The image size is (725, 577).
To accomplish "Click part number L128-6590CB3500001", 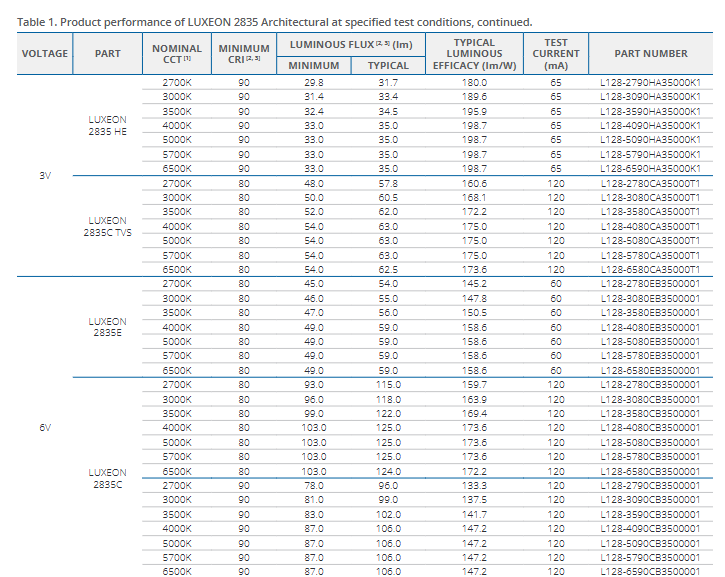I will pyautogui.click(x=650, y=571).
